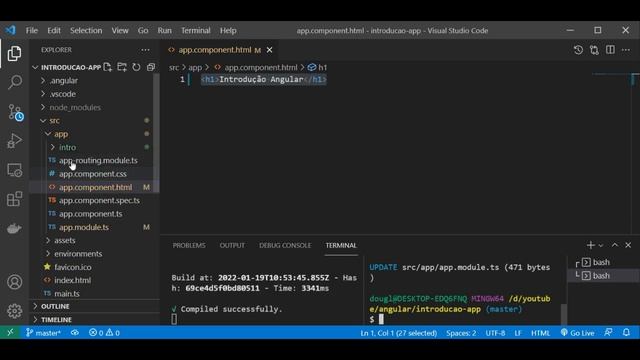The image size is (640, 360).
Task: Open the Help menu
Action: click(228, 31)
